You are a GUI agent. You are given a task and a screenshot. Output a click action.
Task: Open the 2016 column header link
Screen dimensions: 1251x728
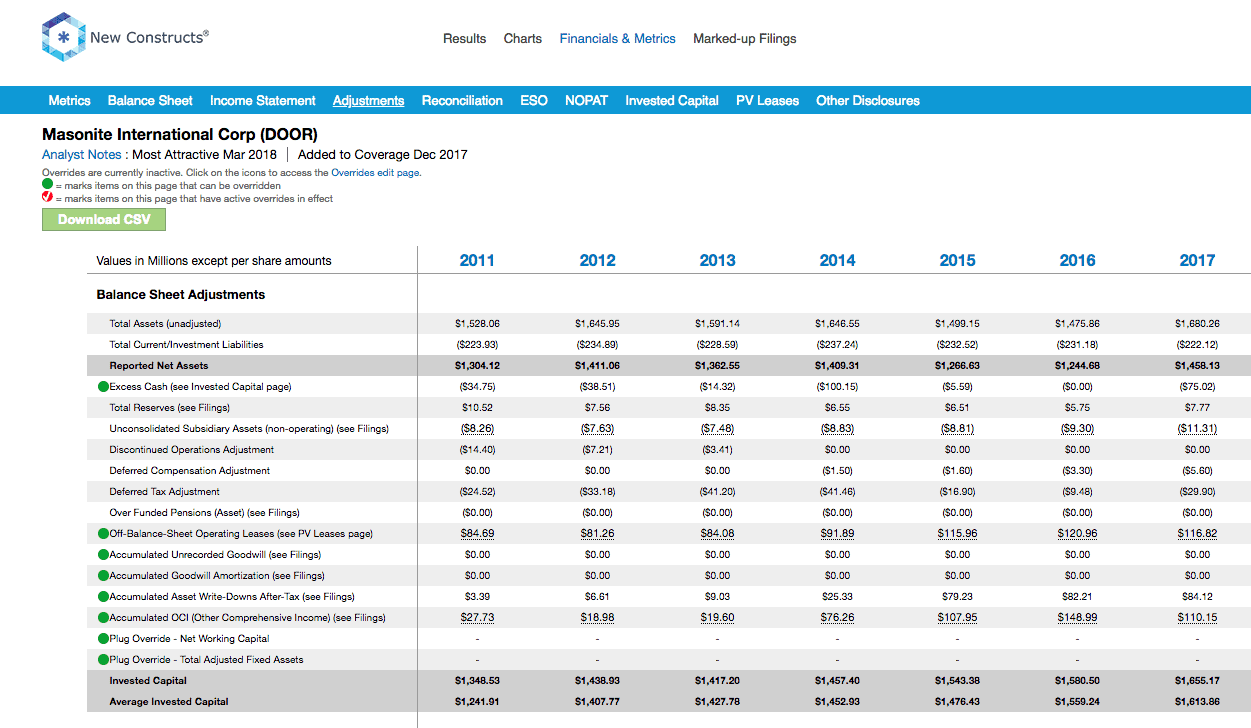point(1077,260)
